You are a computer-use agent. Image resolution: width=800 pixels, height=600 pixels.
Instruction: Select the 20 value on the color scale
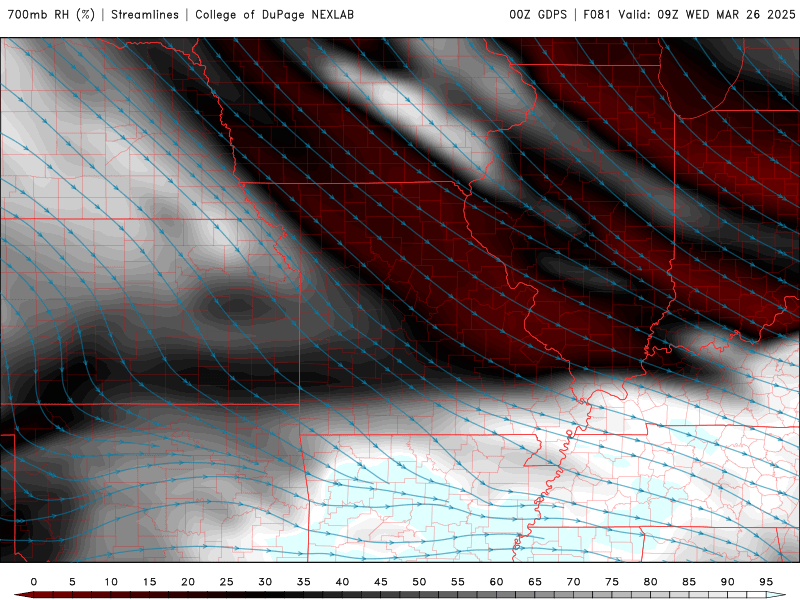[188, 582]
